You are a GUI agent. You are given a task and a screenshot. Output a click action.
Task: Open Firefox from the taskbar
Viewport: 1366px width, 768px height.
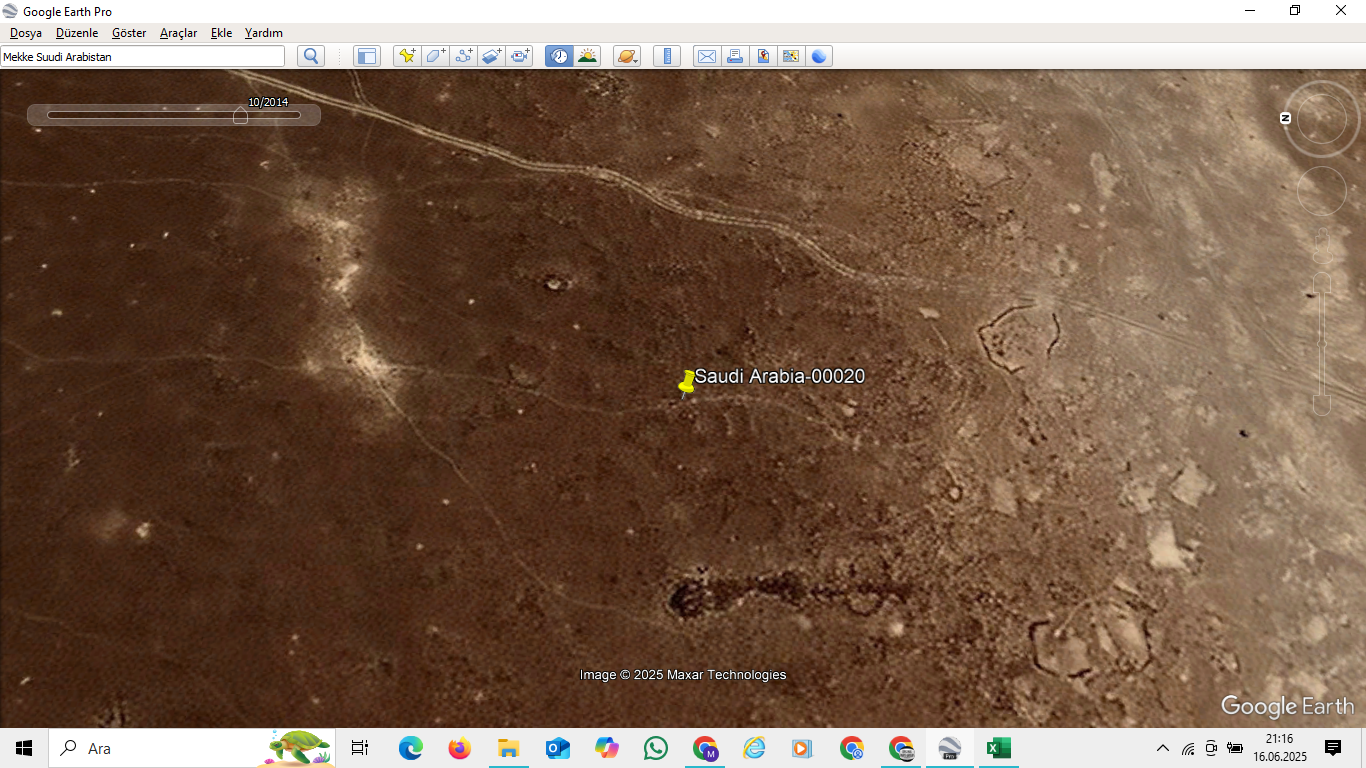459,748
